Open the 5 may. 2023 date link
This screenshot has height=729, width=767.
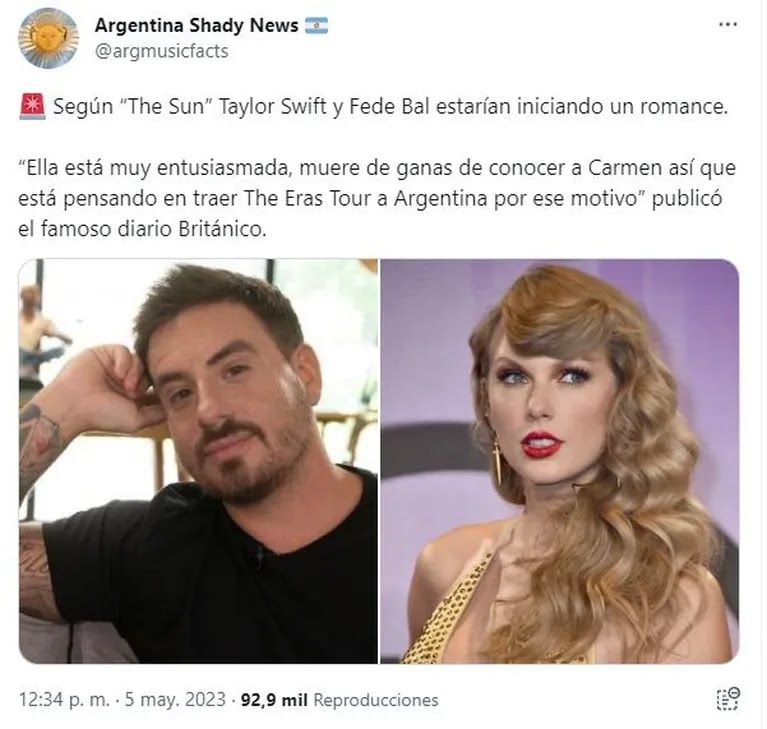175,699
